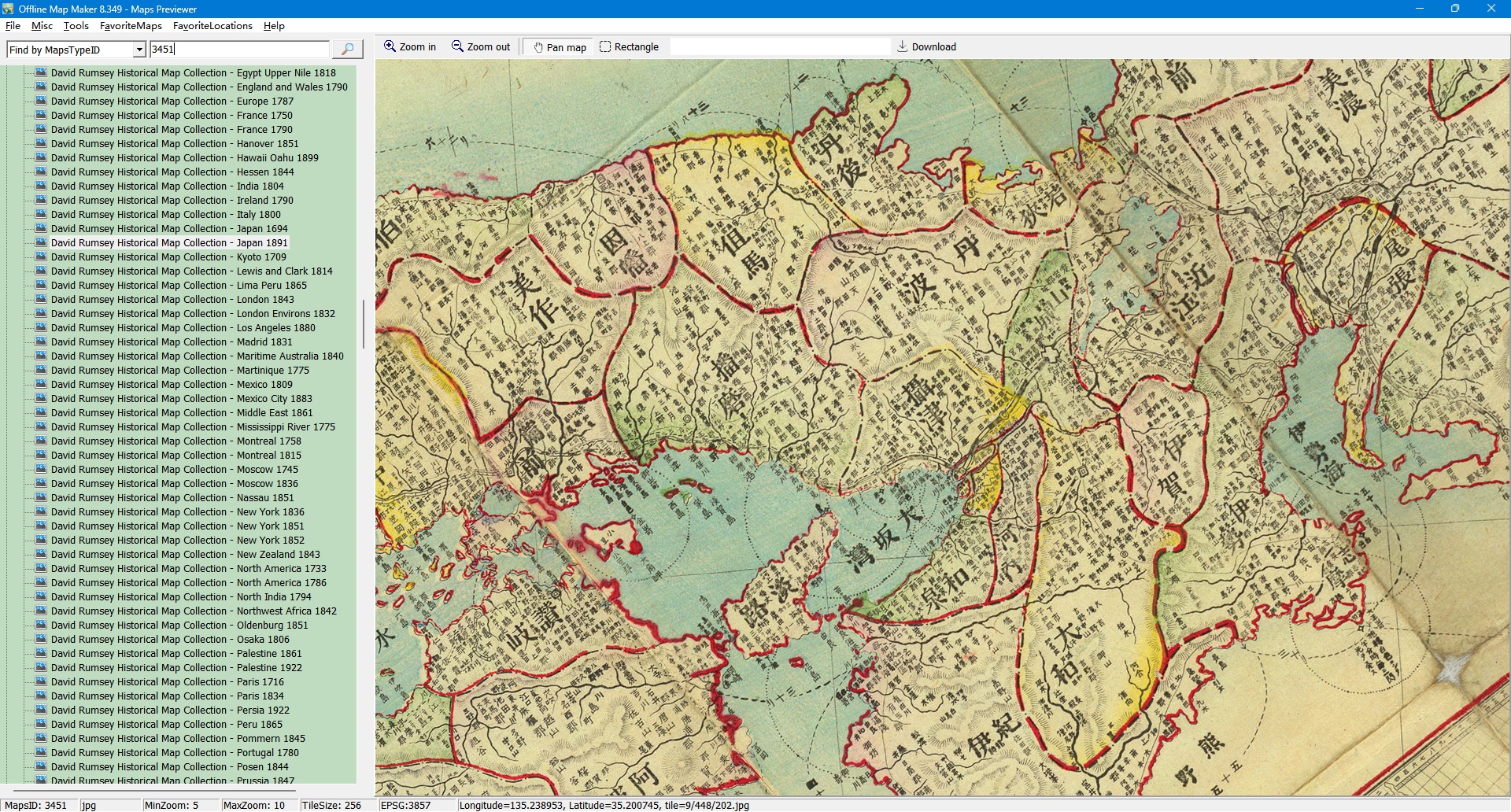Open the Tools menu
Viewport: 1511px width, 812px height.
pyautogui.click(x=76, y=26)
